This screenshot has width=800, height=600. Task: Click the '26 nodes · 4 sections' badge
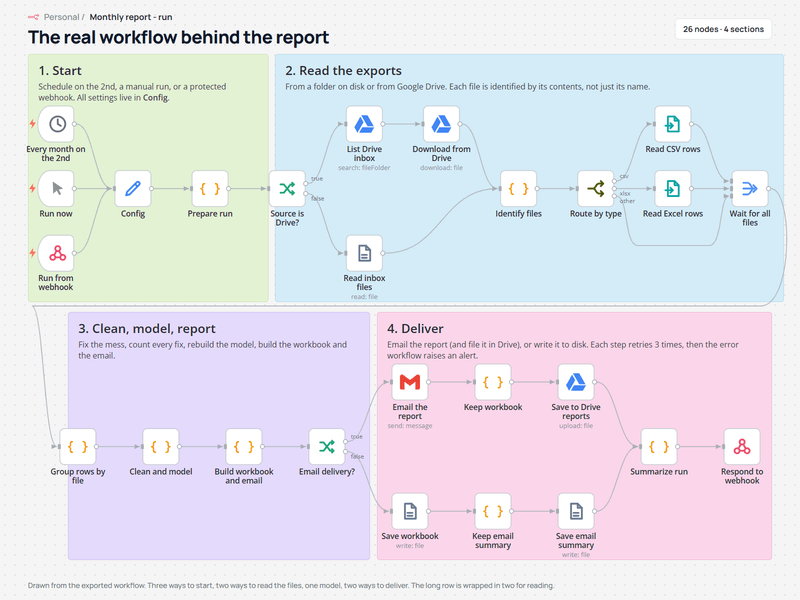[x=723, y=29]
